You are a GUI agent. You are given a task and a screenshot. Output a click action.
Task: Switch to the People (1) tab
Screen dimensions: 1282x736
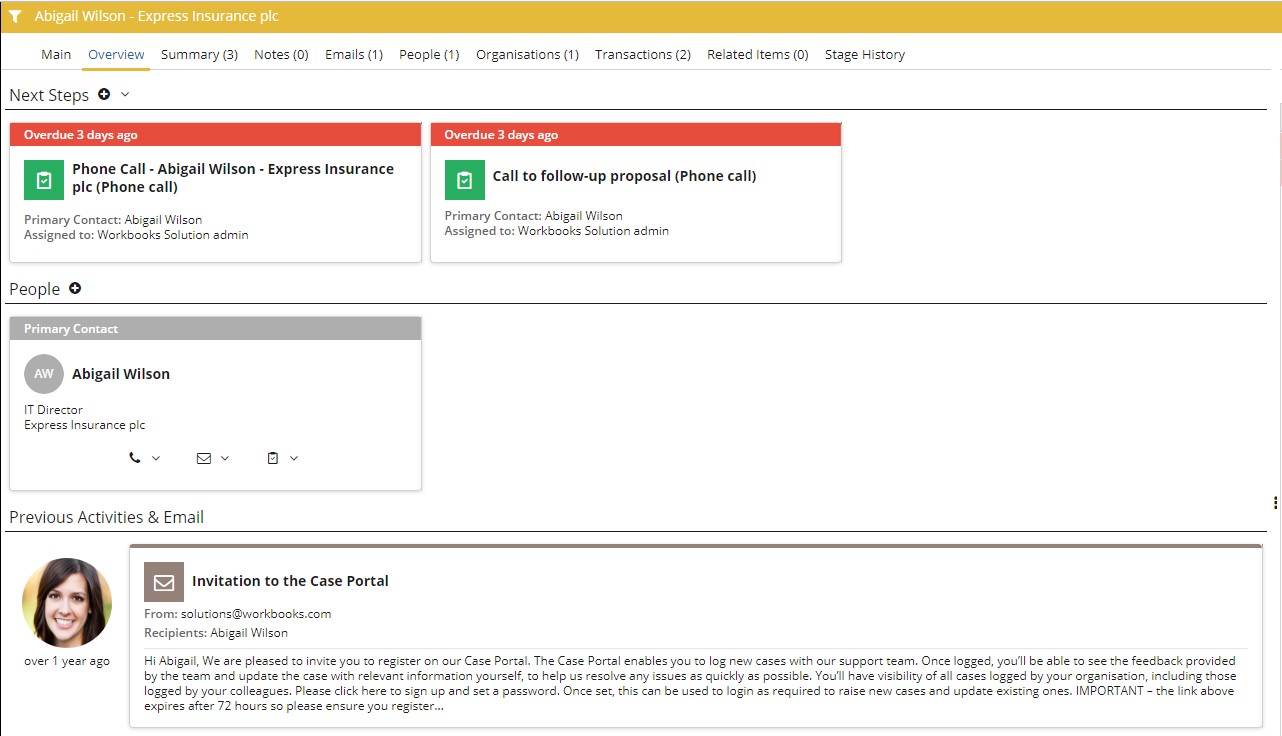pos(429,55)
